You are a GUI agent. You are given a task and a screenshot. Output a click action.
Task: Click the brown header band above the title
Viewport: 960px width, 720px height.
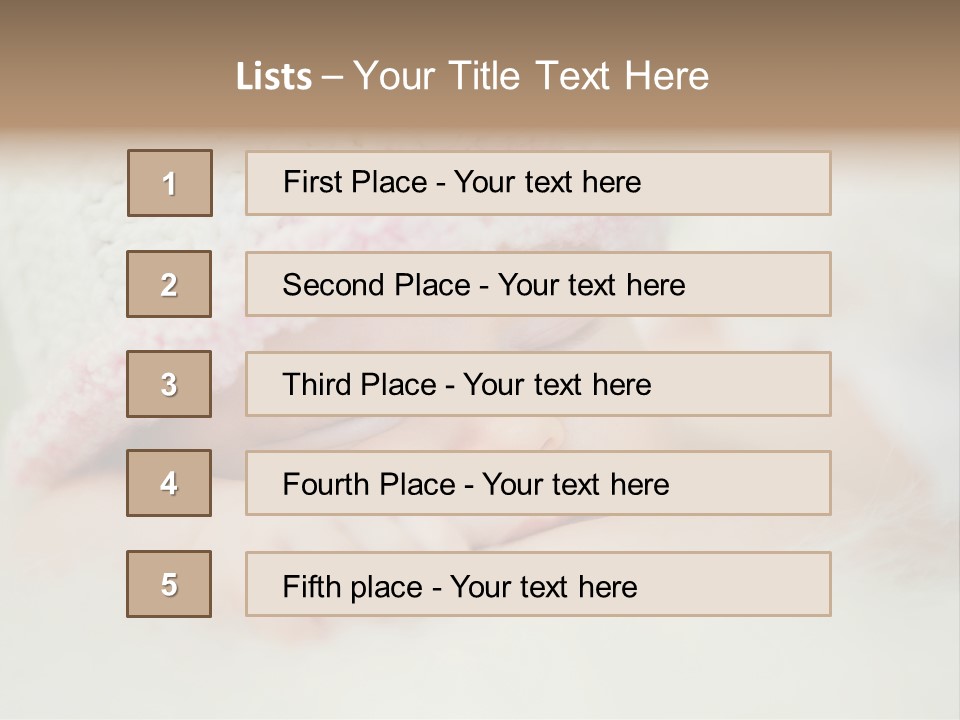click(x=480, y=22)
